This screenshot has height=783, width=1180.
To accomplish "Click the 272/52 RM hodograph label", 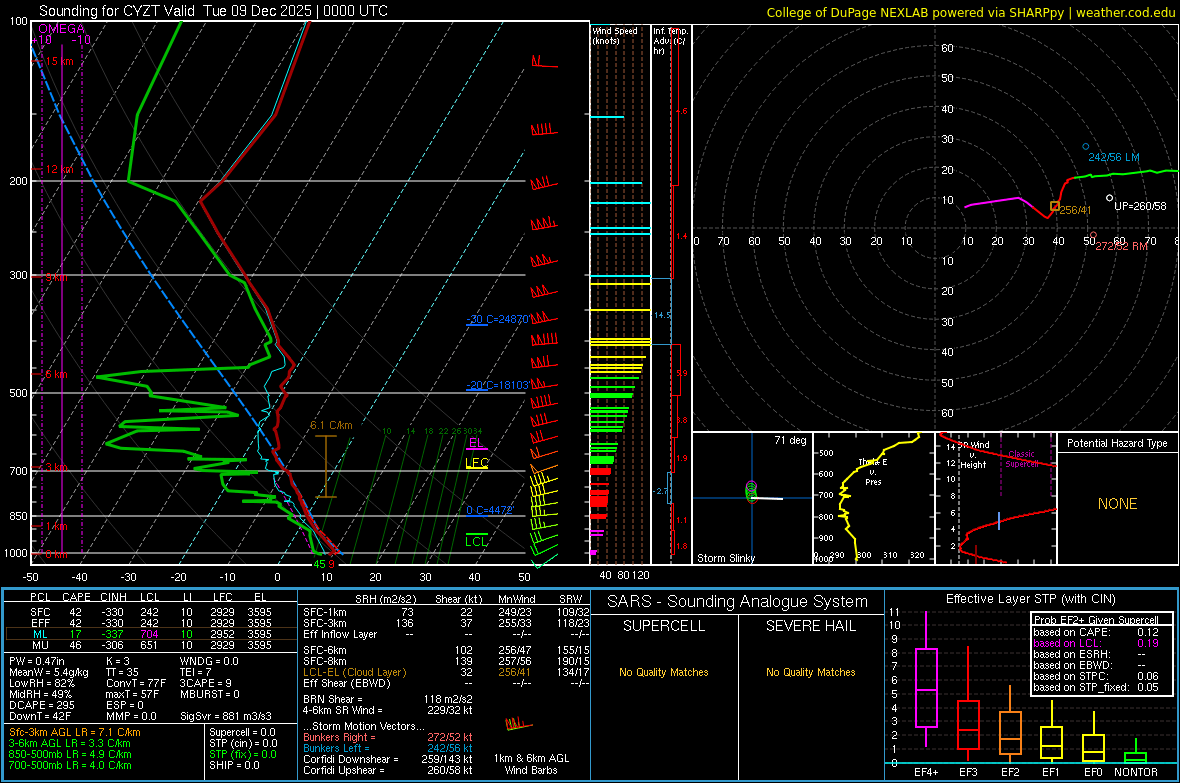I will (x=1121, y=246).
